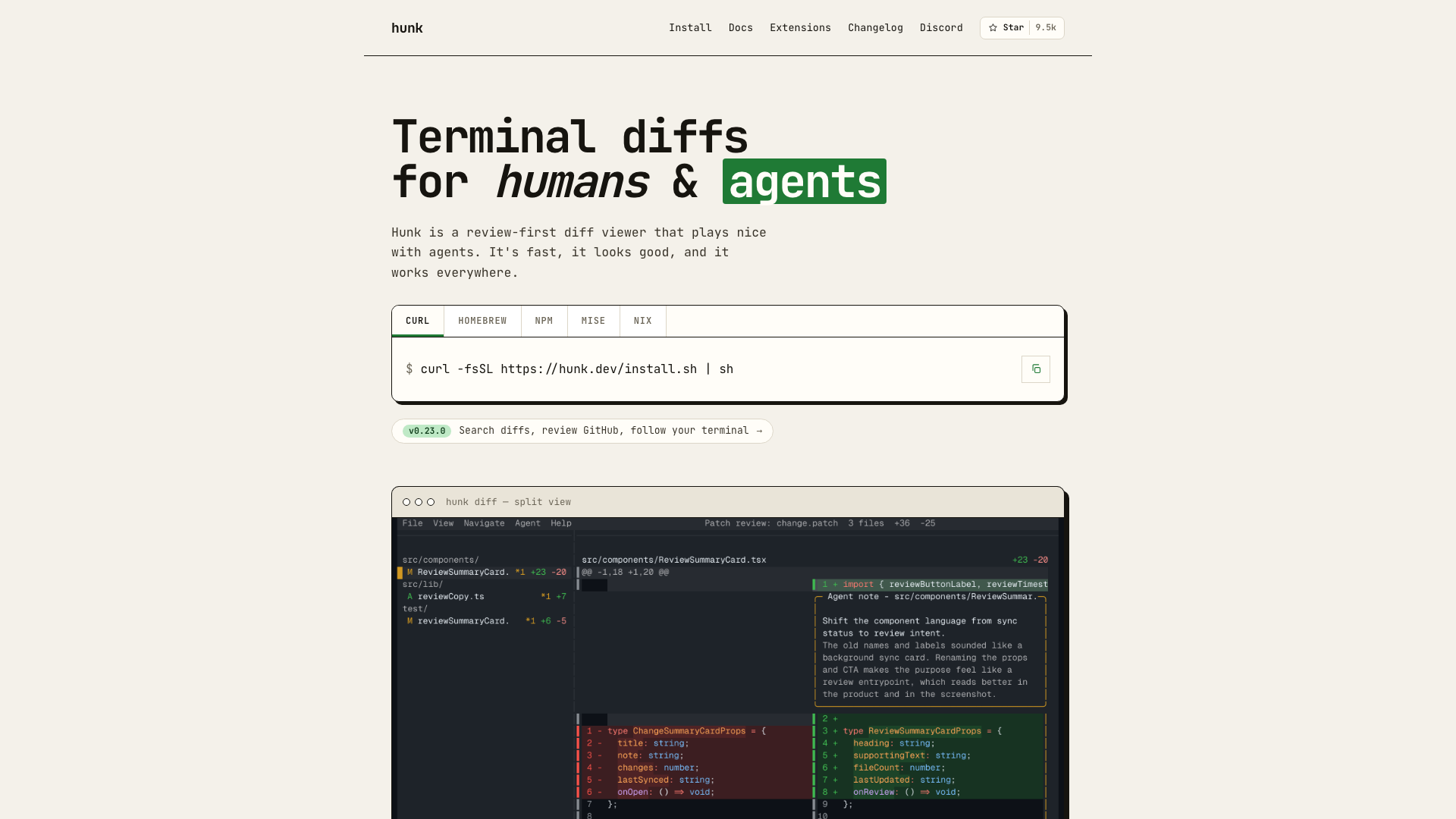Viewport: 1456px width, 819px height.
Task: Click the src/components/ReviewSummaryCard.tsx file header
Action: click(674, 560)
